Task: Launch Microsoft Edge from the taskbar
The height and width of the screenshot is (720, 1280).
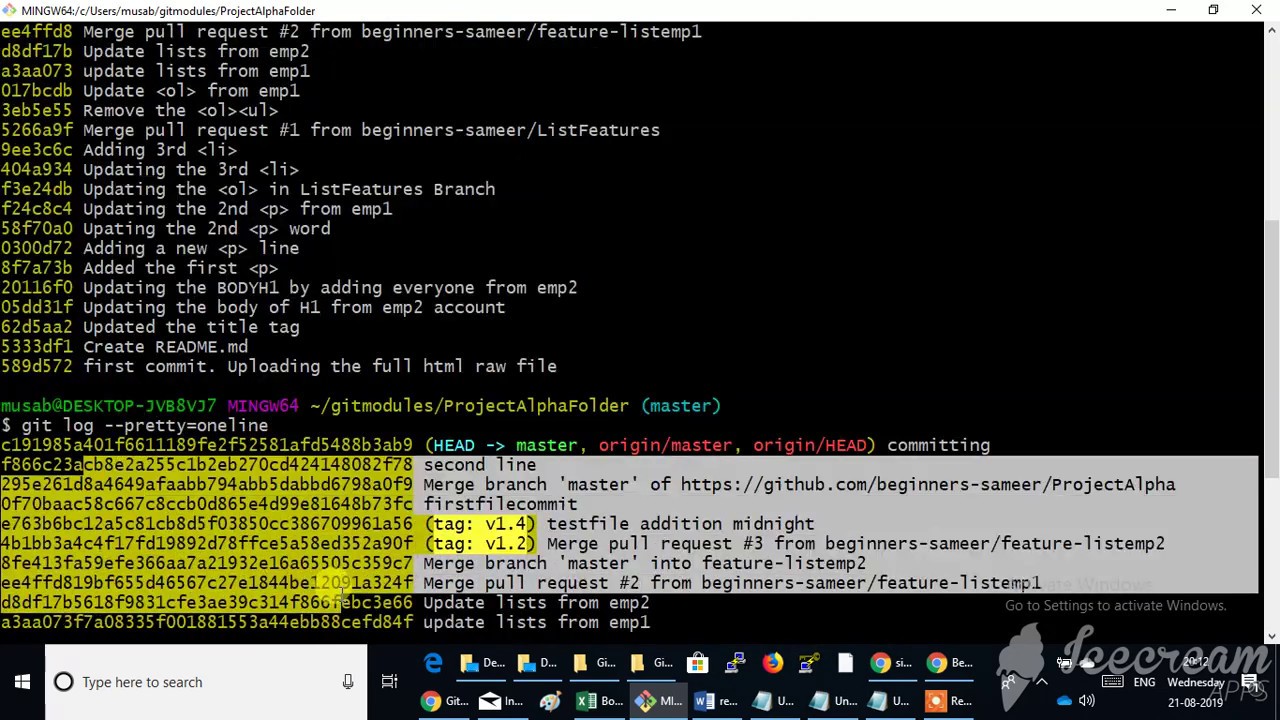Action: click(433, 663)
